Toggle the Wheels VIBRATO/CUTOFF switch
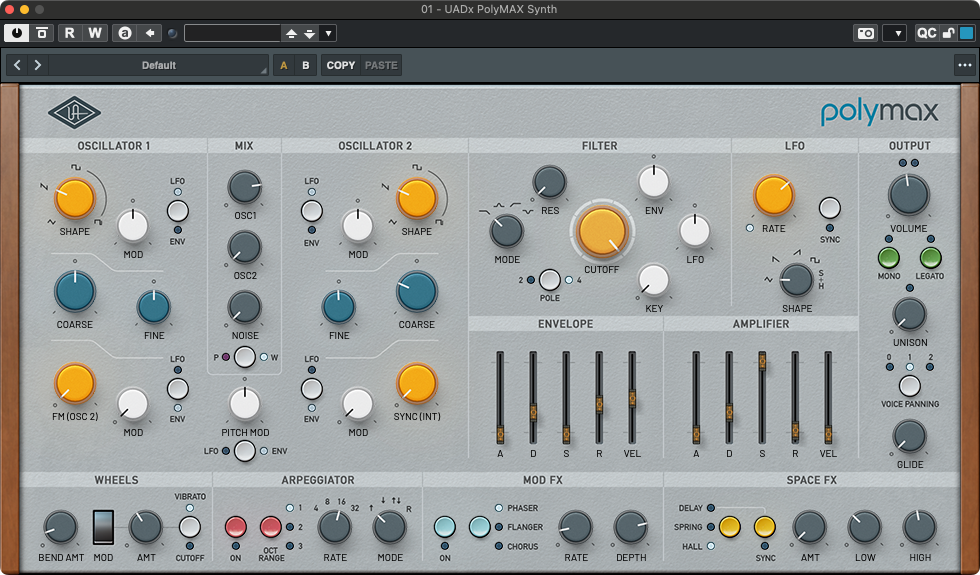The image size is (980, 575). click(x=189, y=527)
